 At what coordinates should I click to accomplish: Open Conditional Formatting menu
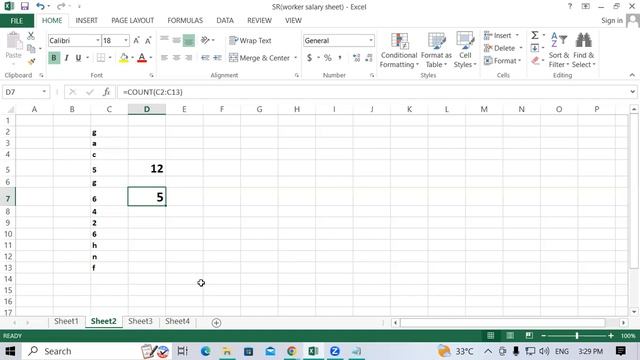[399, 50]
